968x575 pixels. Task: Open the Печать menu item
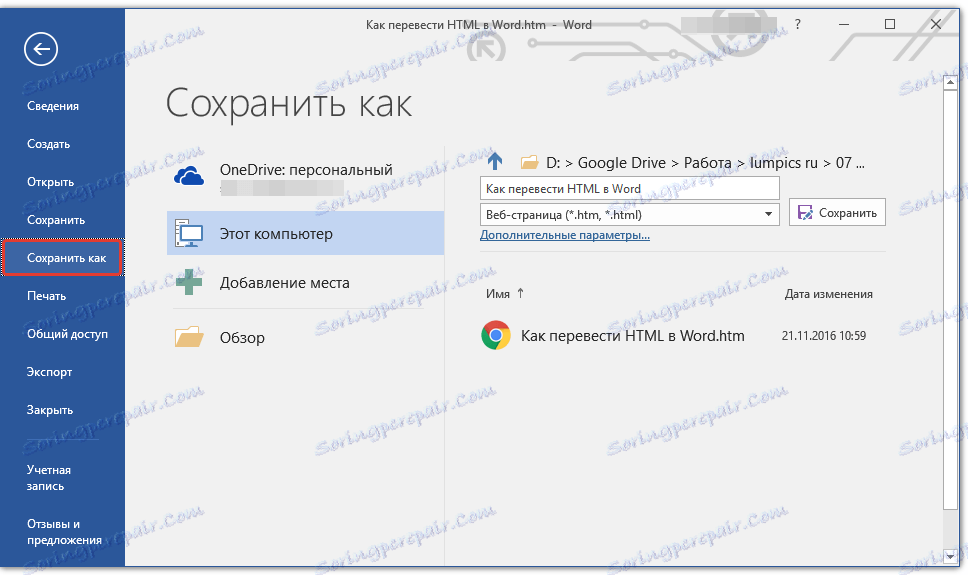click(x=47, y=296)
